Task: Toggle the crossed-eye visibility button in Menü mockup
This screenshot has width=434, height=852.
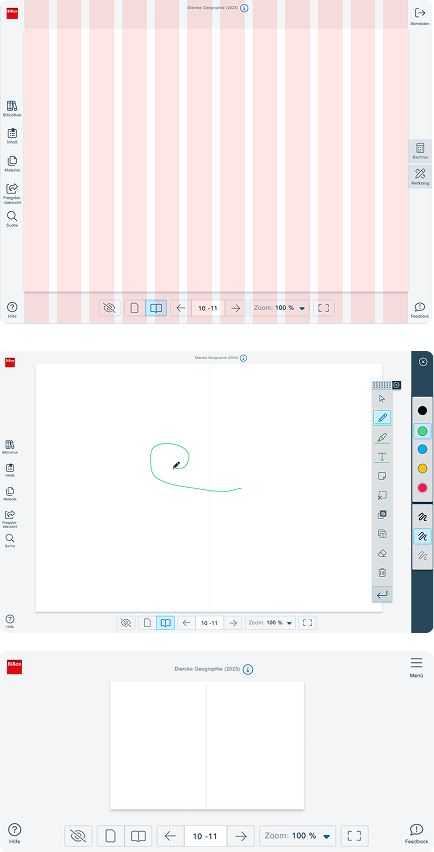Action: click(79, 836)
